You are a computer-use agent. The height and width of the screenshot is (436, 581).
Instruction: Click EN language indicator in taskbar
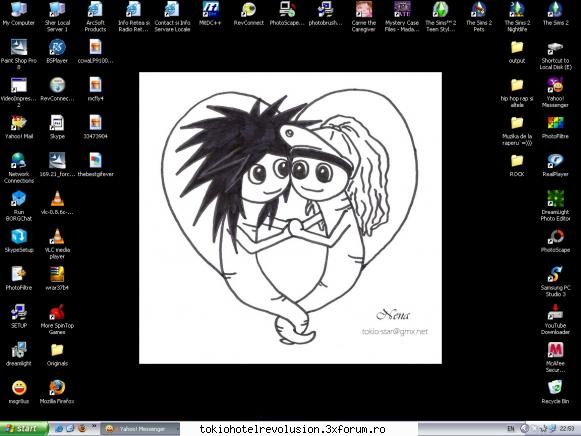[x=511, y=429]
